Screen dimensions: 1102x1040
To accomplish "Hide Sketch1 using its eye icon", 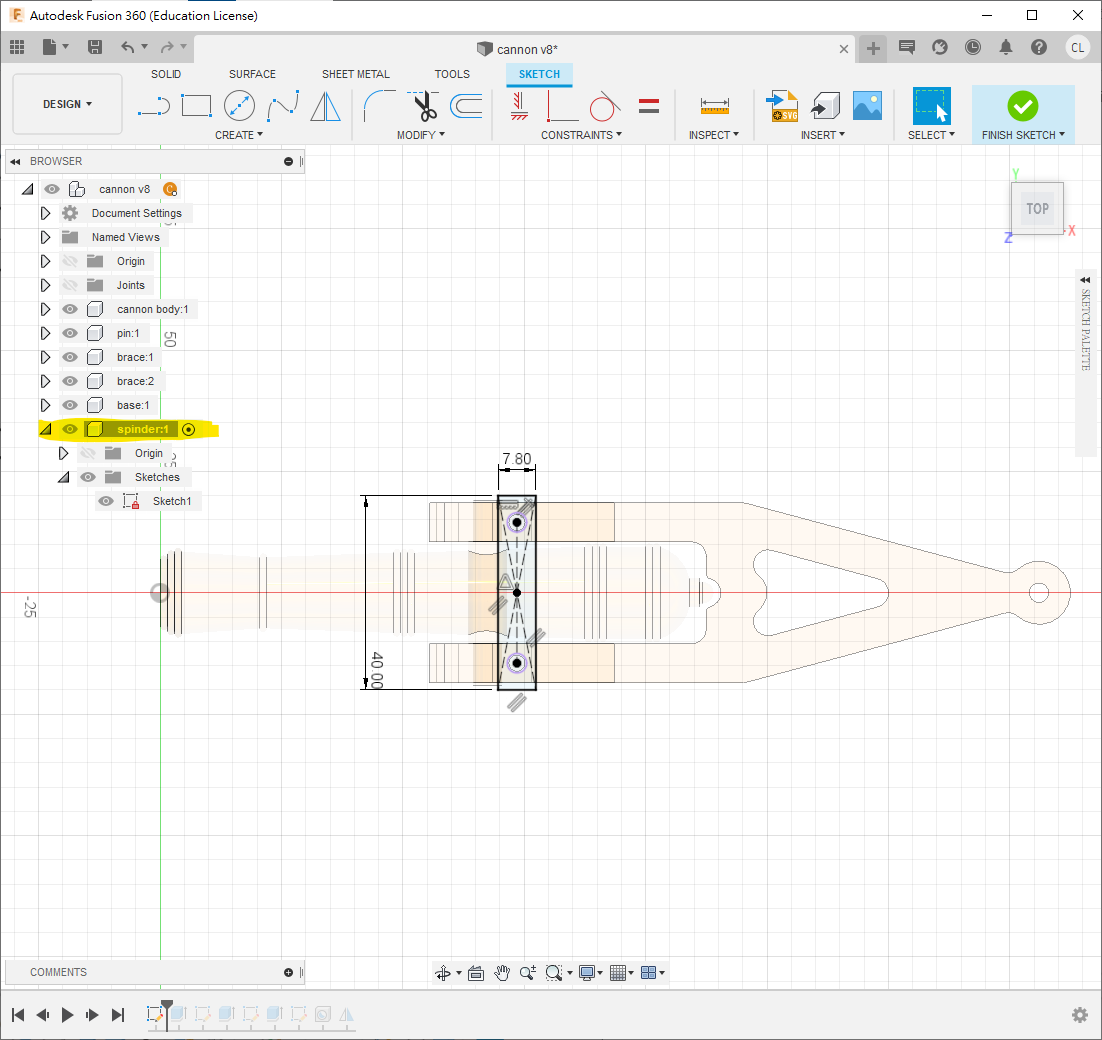I will [x=106, y=501].
